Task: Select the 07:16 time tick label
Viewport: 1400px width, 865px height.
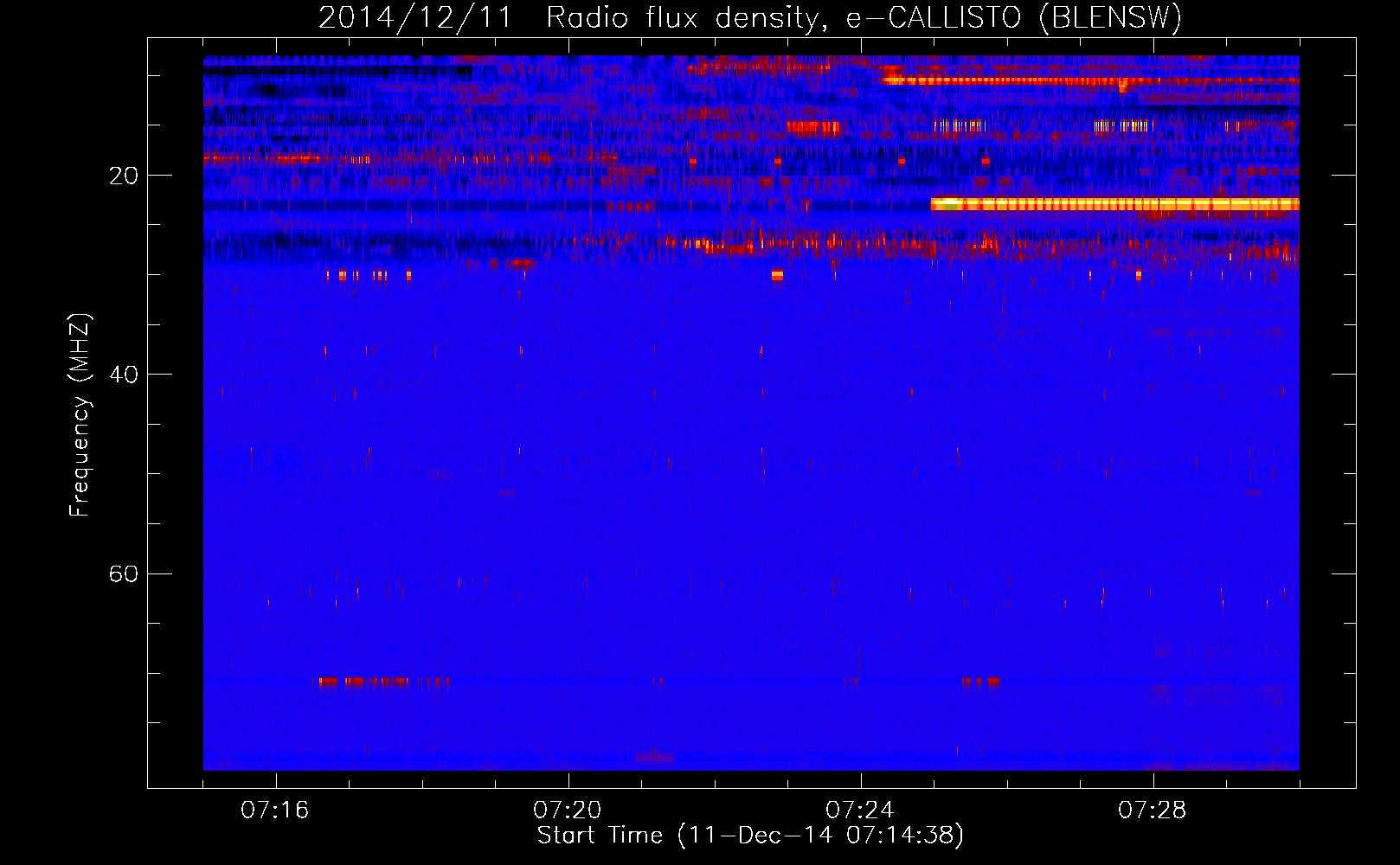Action: tap(275, 811)
